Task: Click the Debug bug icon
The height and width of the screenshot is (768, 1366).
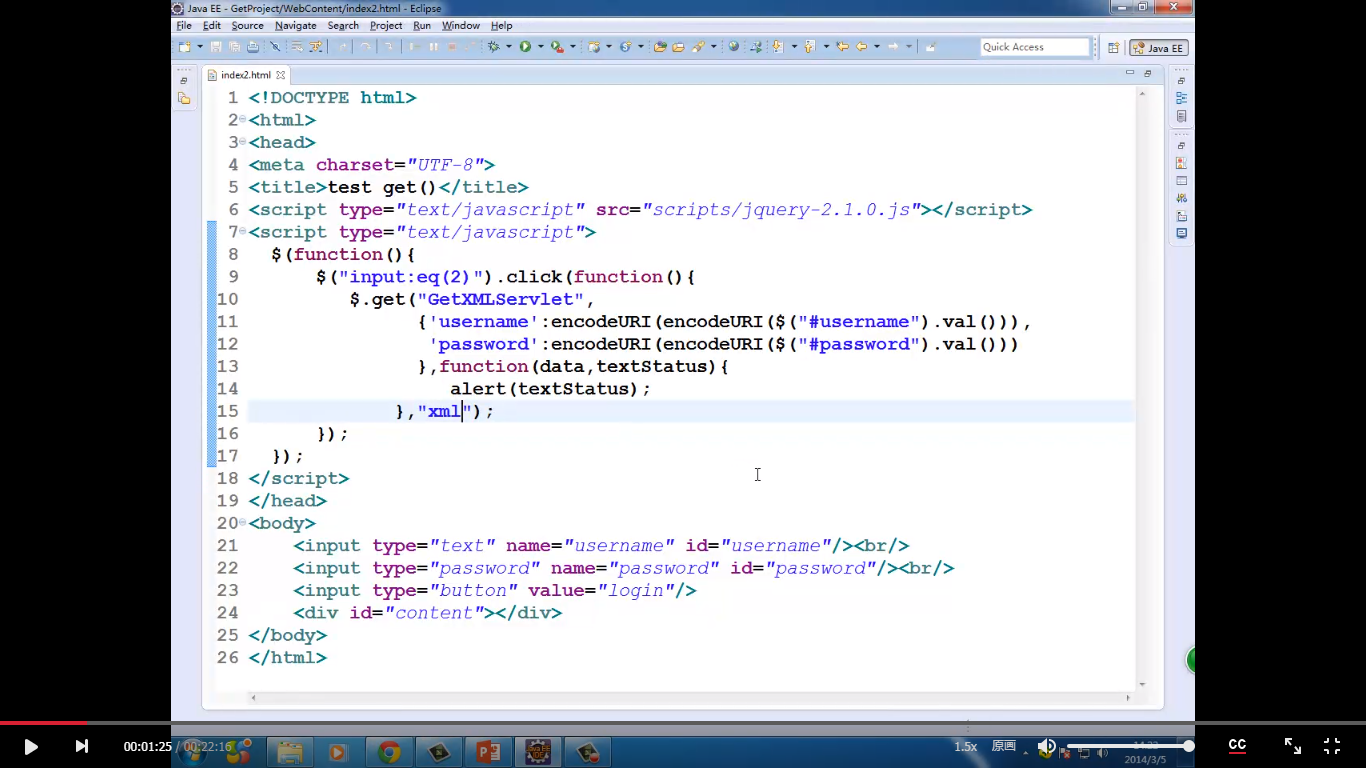Action: coord(493,46)
